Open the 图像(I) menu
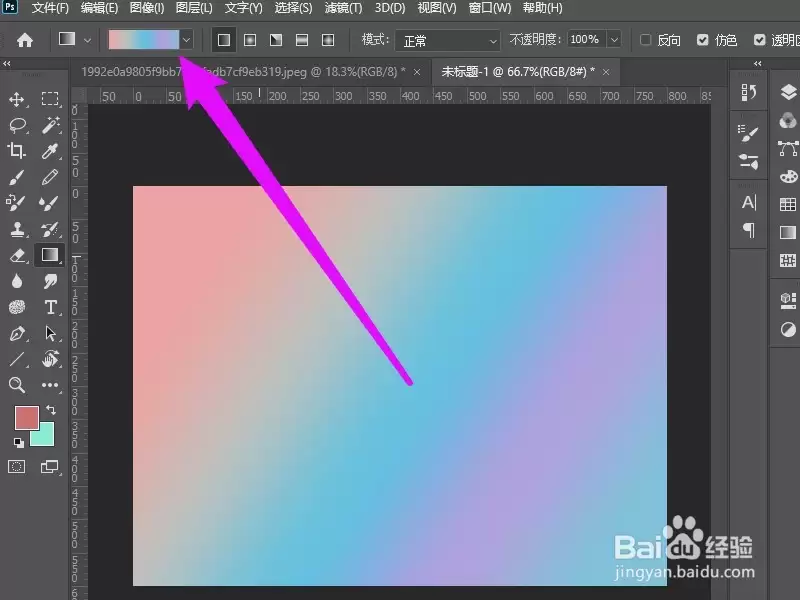The image size is (800, 600). click(146, 8)
